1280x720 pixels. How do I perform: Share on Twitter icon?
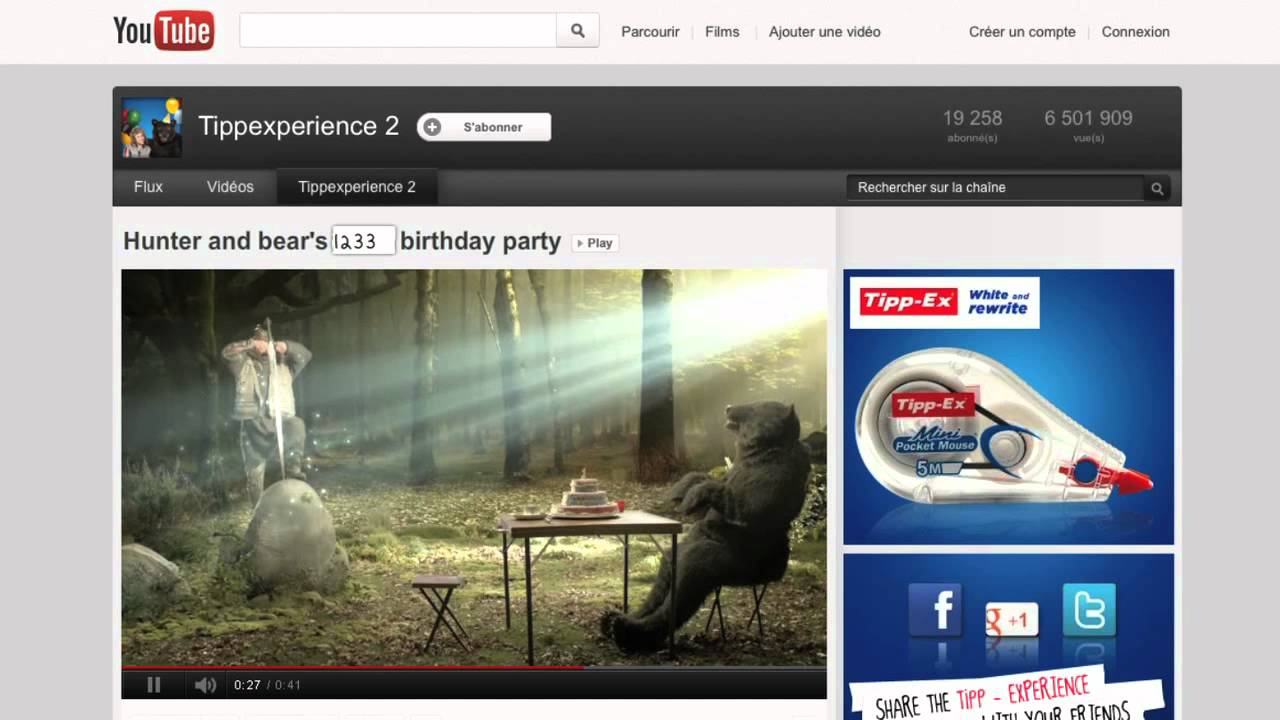[1088, 610]
